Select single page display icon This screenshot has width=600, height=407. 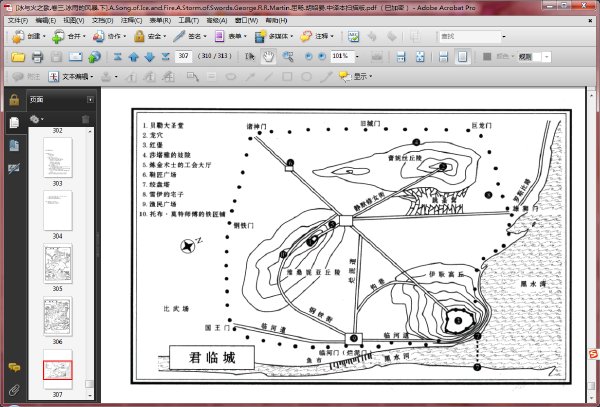(x=462, y=57)
